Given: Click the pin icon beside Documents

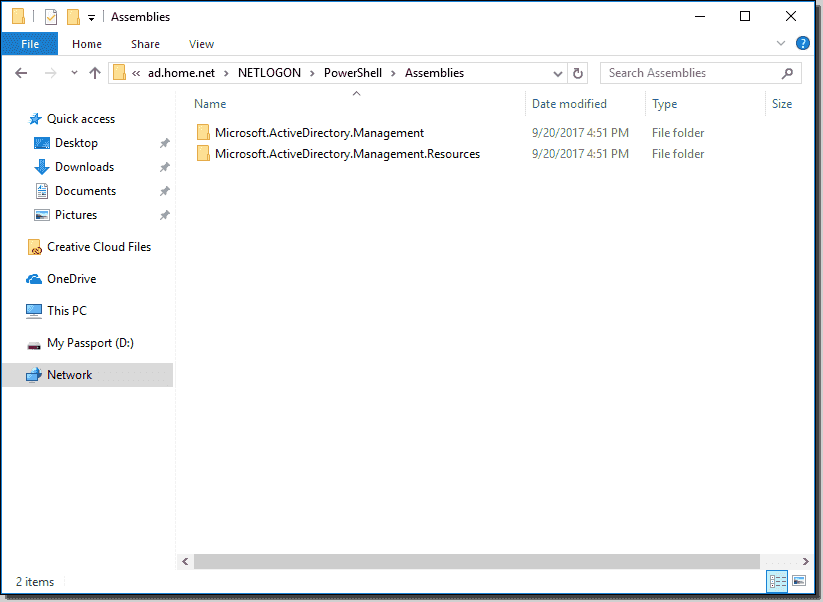Looking at the screenshot, I should (x=164, y=191).
